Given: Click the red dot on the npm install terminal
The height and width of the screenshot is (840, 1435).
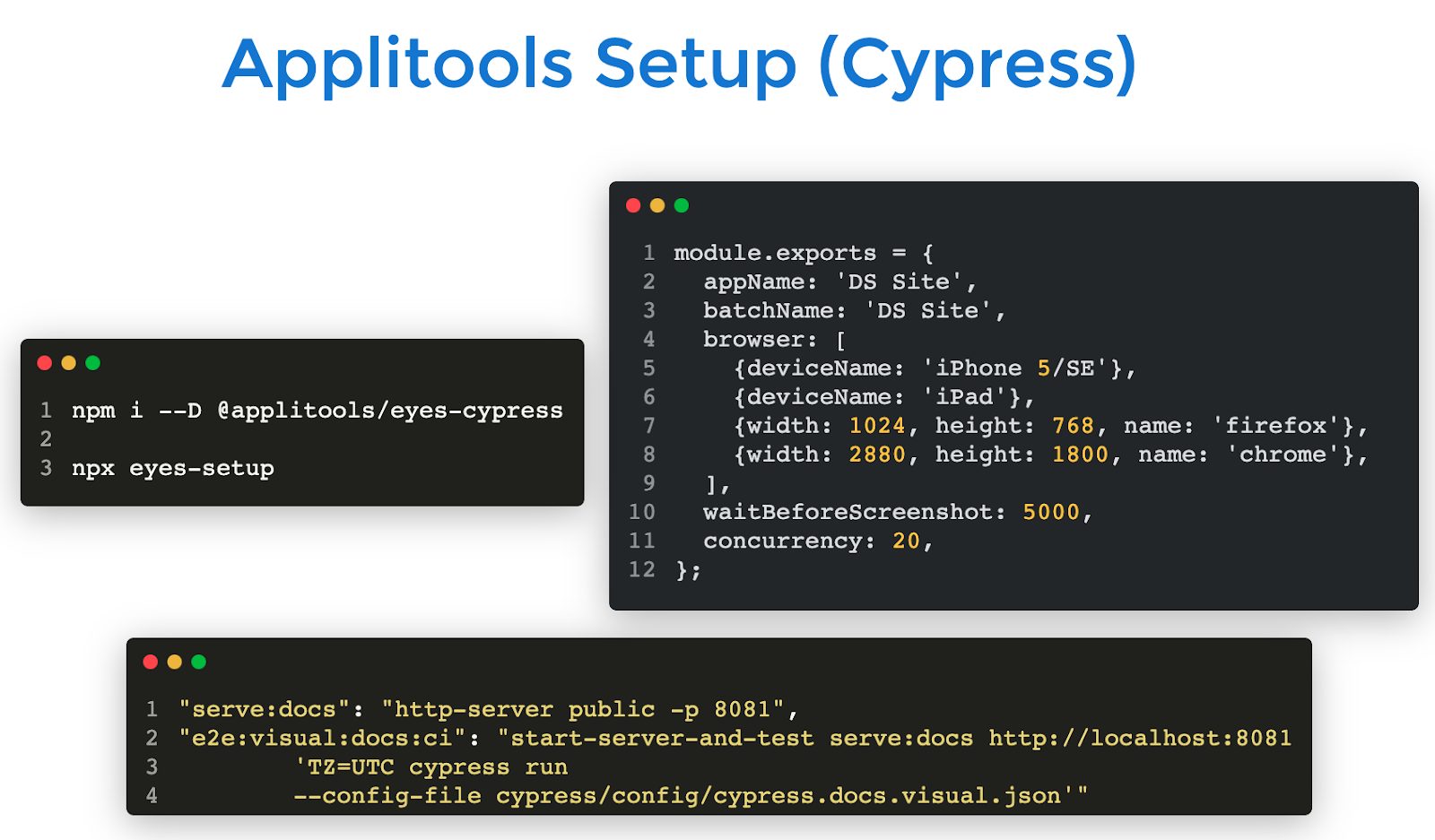Looking at the screenshot, I should (45, 363).
